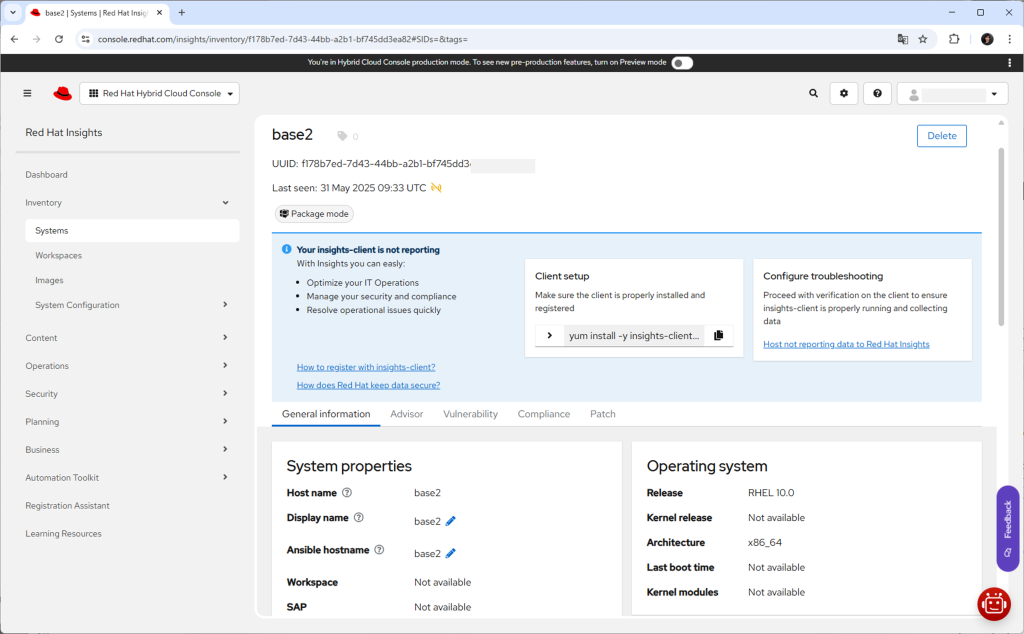Copy the yum install command

[x=718, y=335]
